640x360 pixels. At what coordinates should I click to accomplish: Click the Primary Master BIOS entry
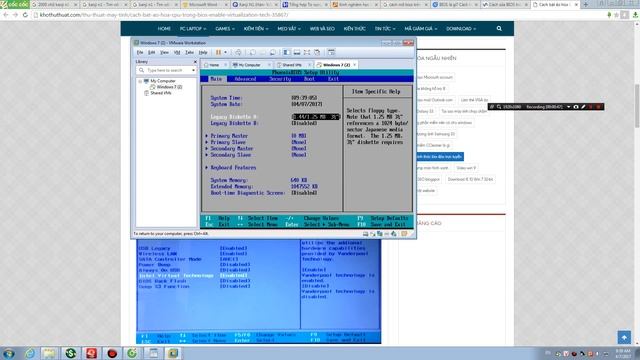pos(229,136)
